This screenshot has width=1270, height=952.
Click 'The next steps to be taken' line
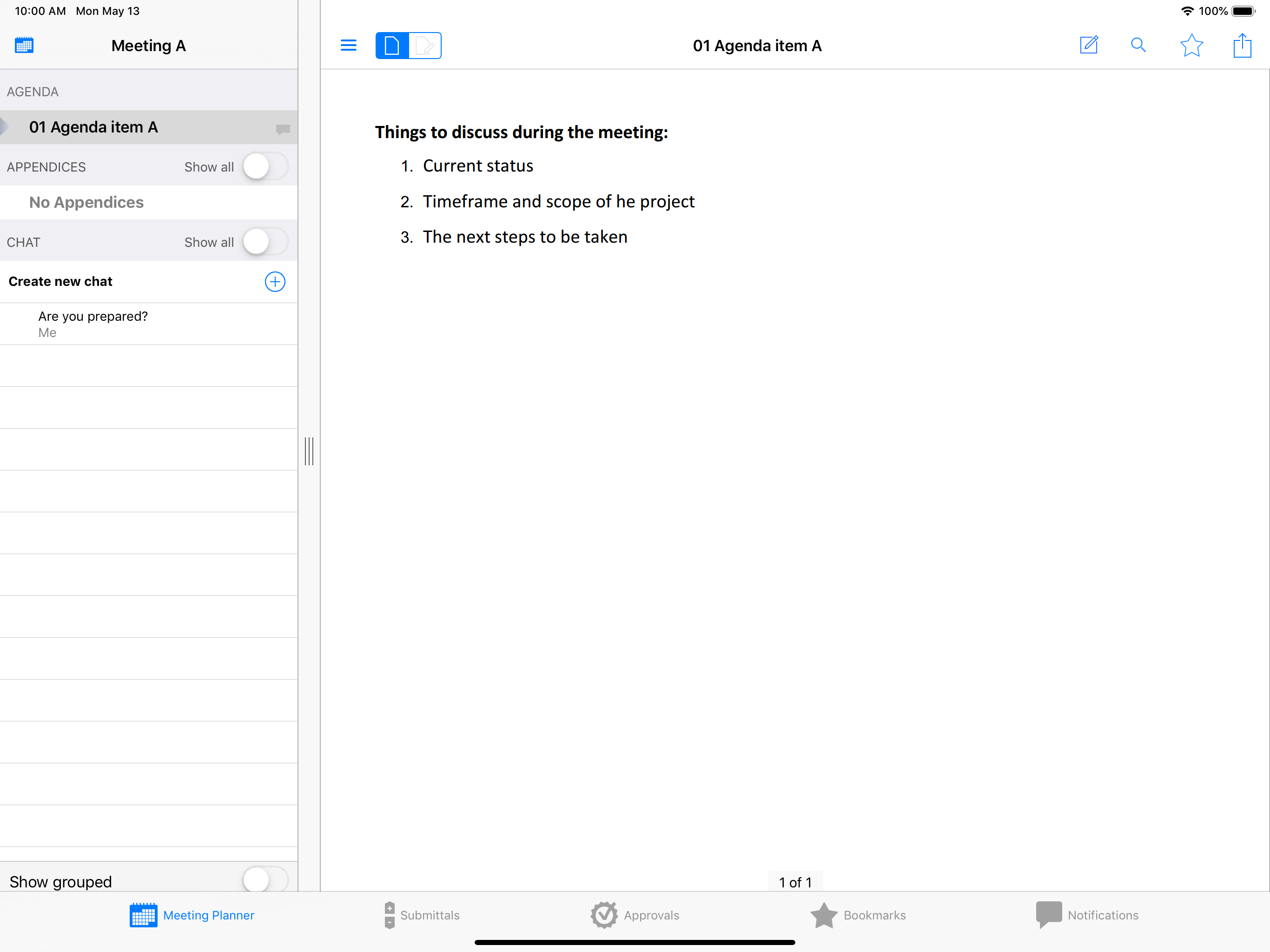[525, 237]
